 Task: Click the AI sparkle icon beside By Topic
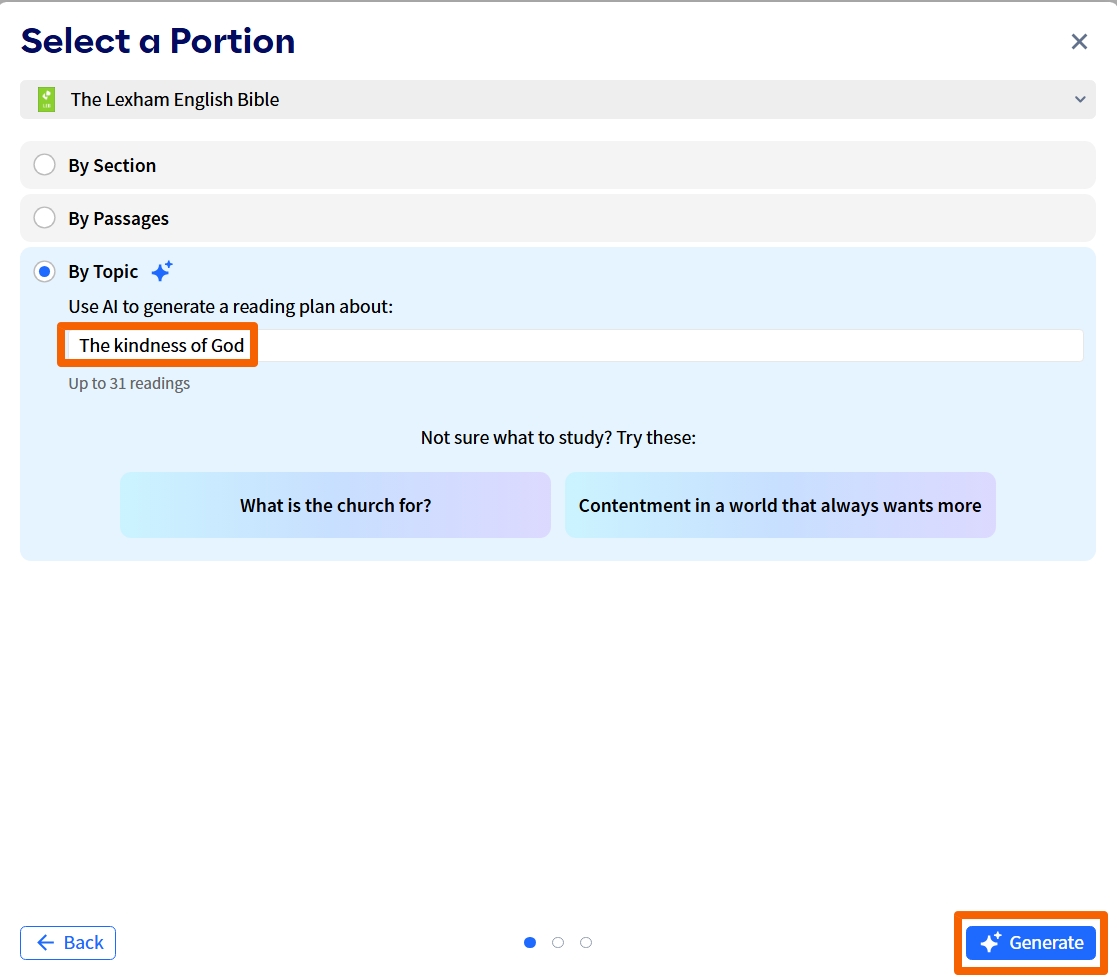point(162,271)
